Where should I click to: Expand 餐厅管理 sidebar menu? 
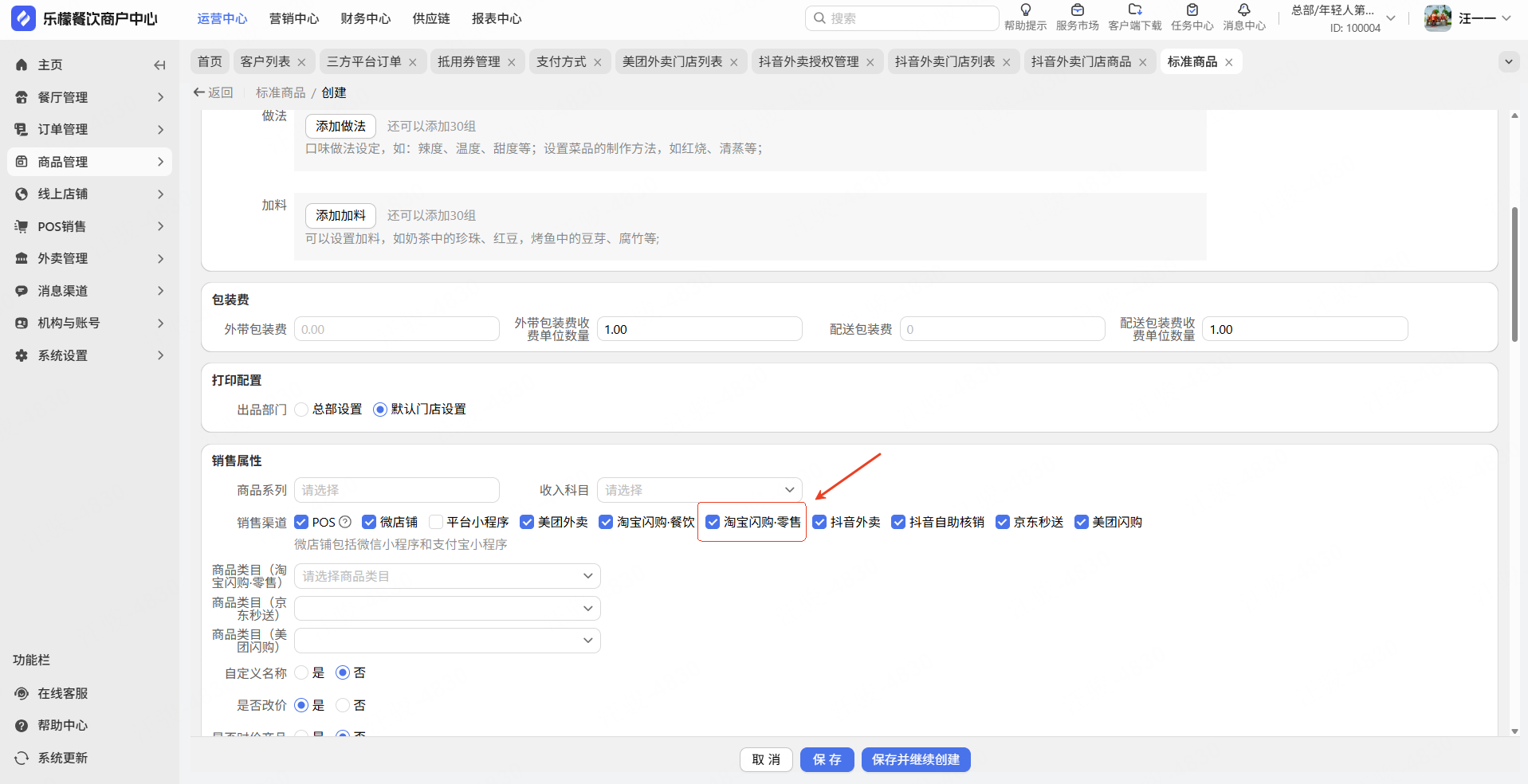click(89, 97)
